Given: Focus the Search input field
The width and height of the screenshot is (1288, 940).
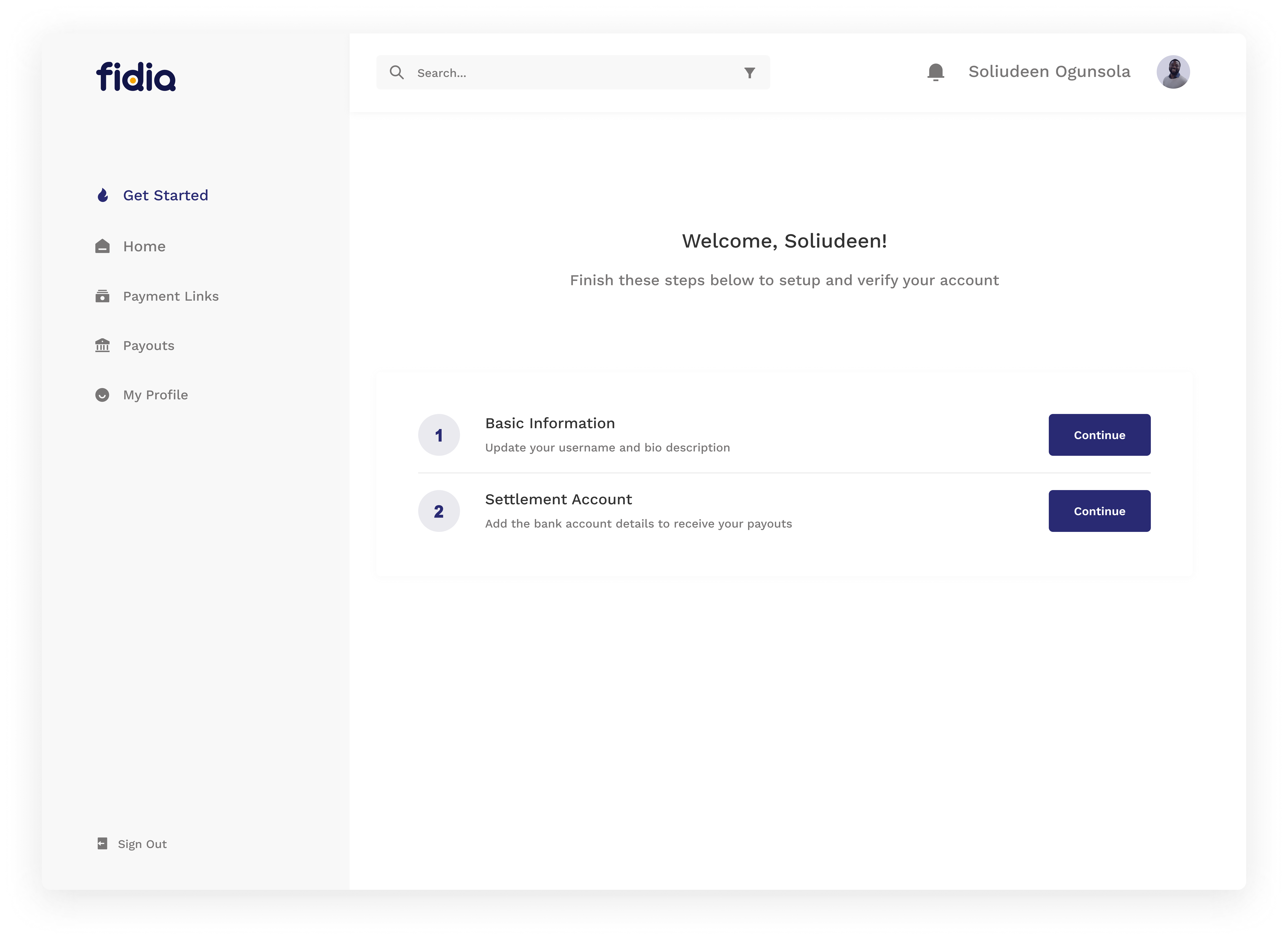Looking at the screenshot, I should [x=573, y=72].
